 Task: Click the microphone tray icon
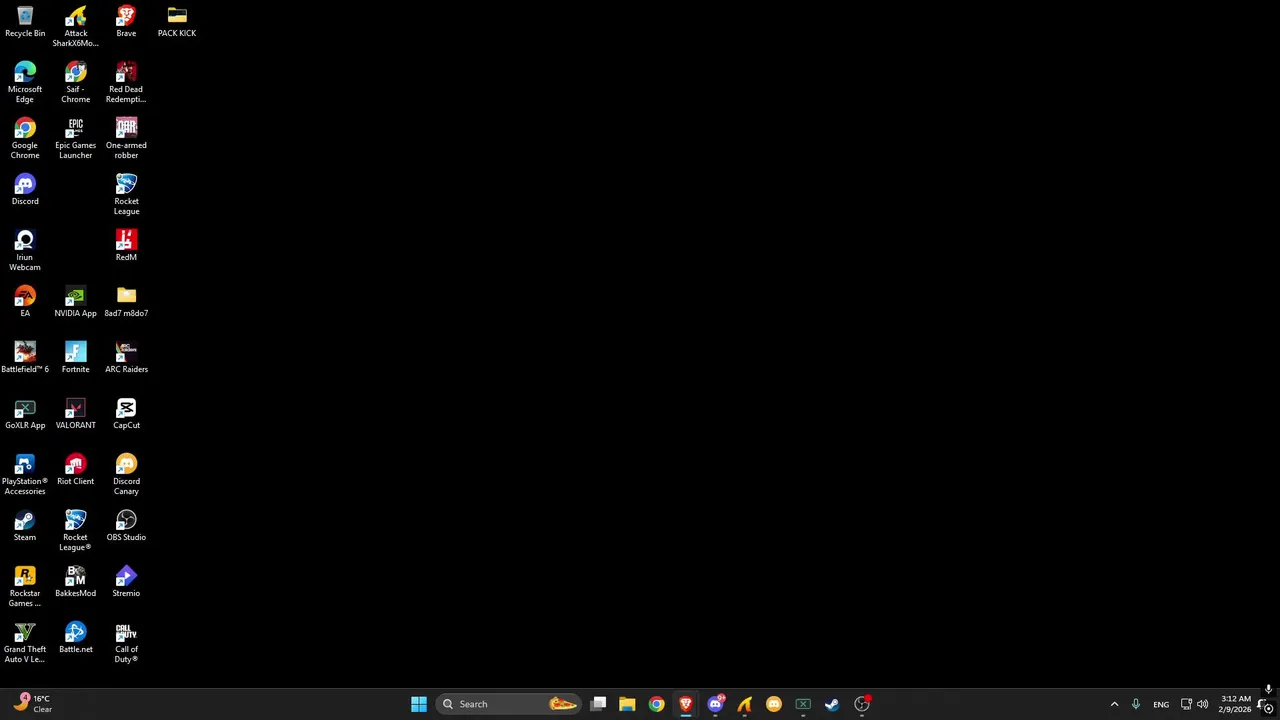click(1136, 704)
